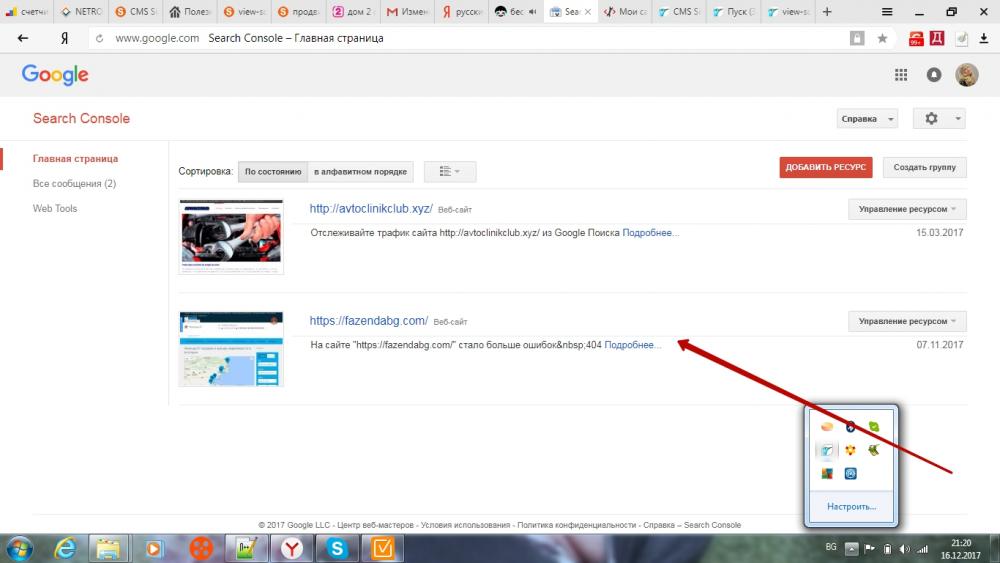This screenshot has width=1000, height=563.
Task: Switch to the русски Yandex tab
Action: [463, 11]
